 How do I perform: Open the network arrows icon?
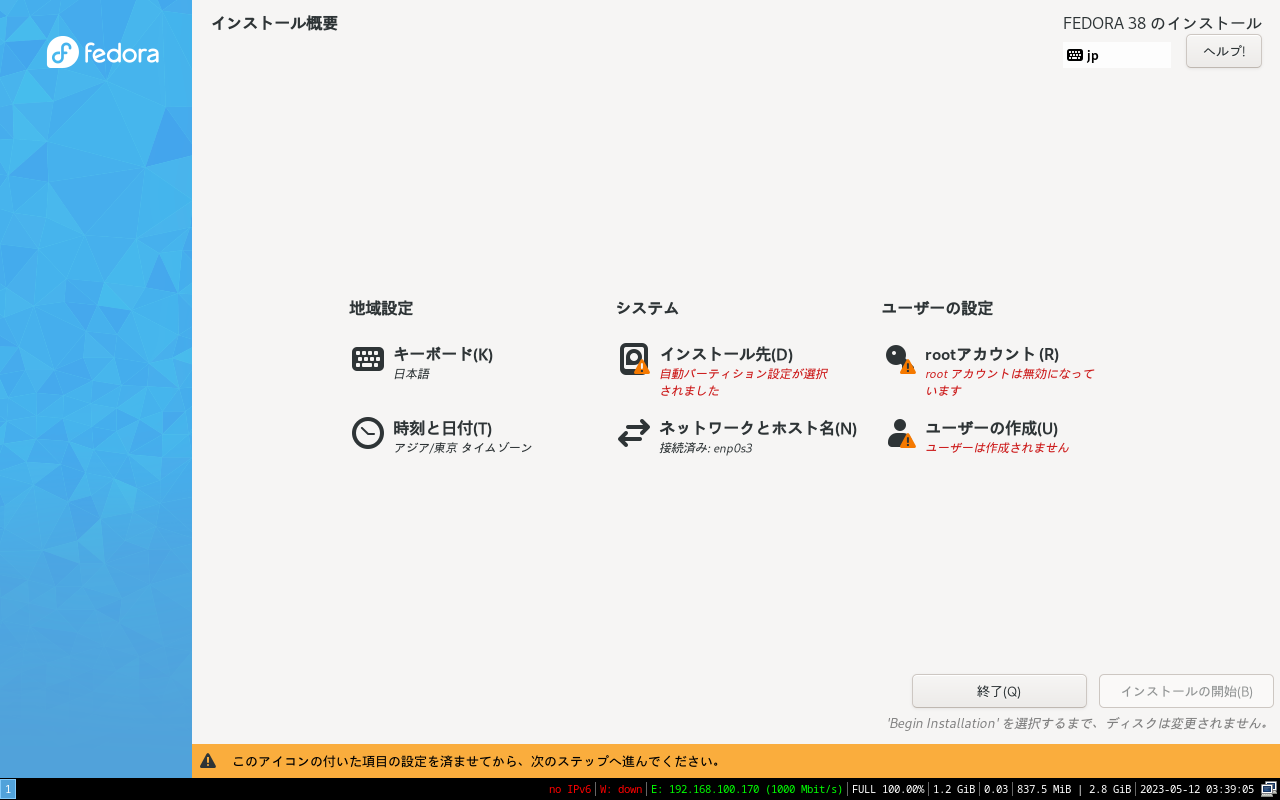pos(634,433)
